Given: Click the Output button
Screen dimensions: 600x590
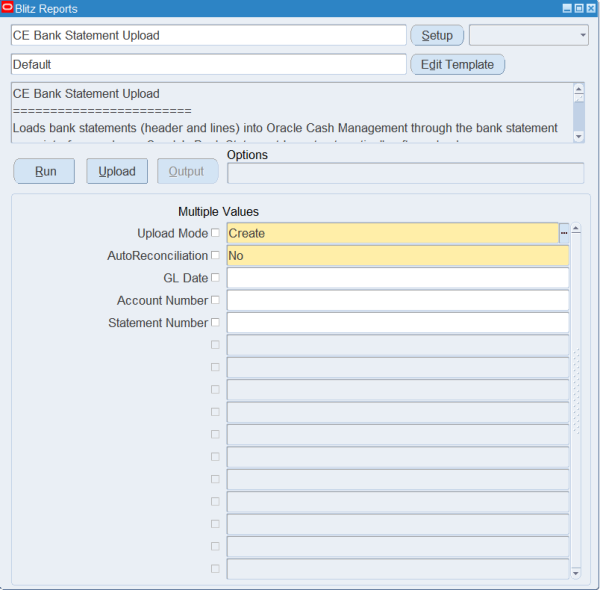Looking at the screenshot, I should point(188,171).
